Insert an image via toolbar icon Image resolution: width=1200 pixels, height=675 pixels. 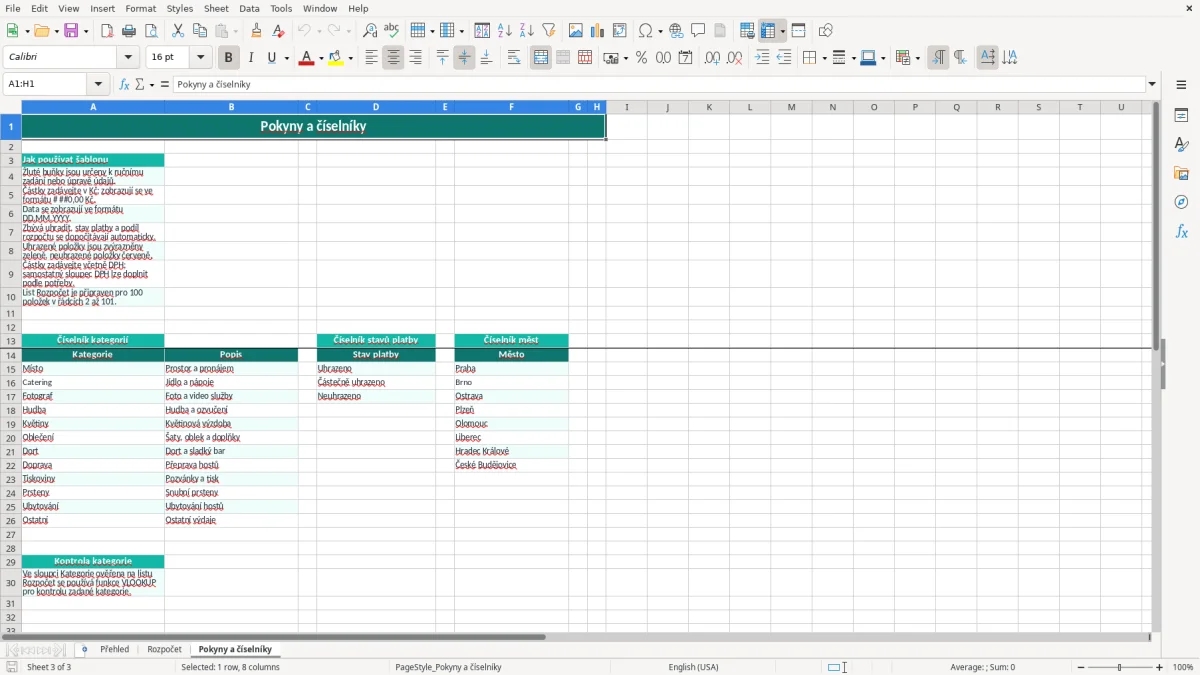576,31
